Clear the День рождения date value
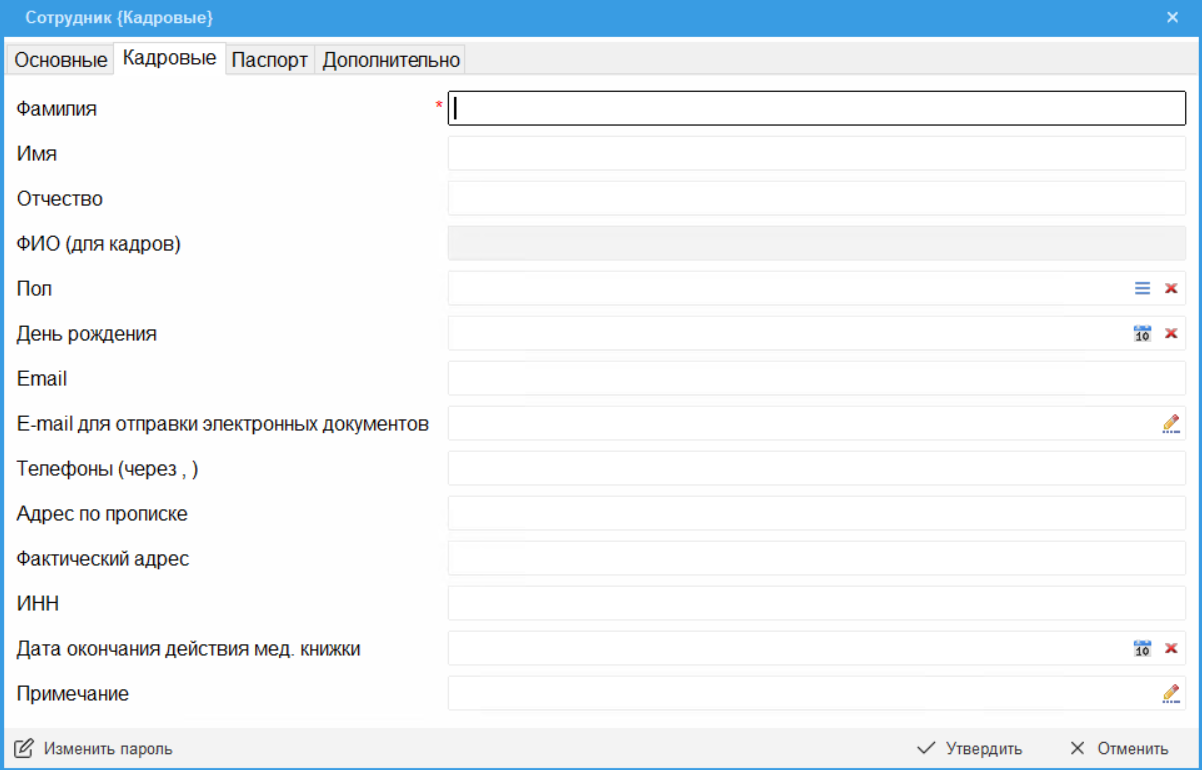The image size is (1202, 770). click(x=1171, y=333)
